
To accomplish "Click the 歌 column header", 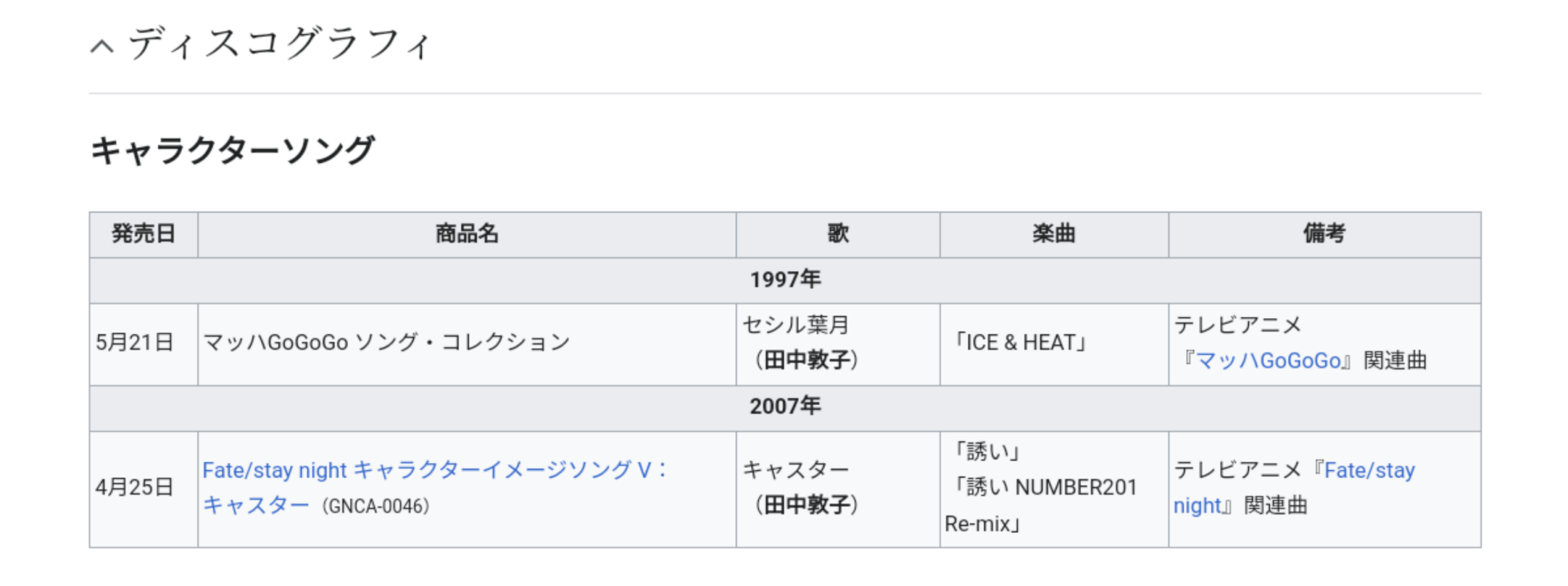I will (837, 234).
